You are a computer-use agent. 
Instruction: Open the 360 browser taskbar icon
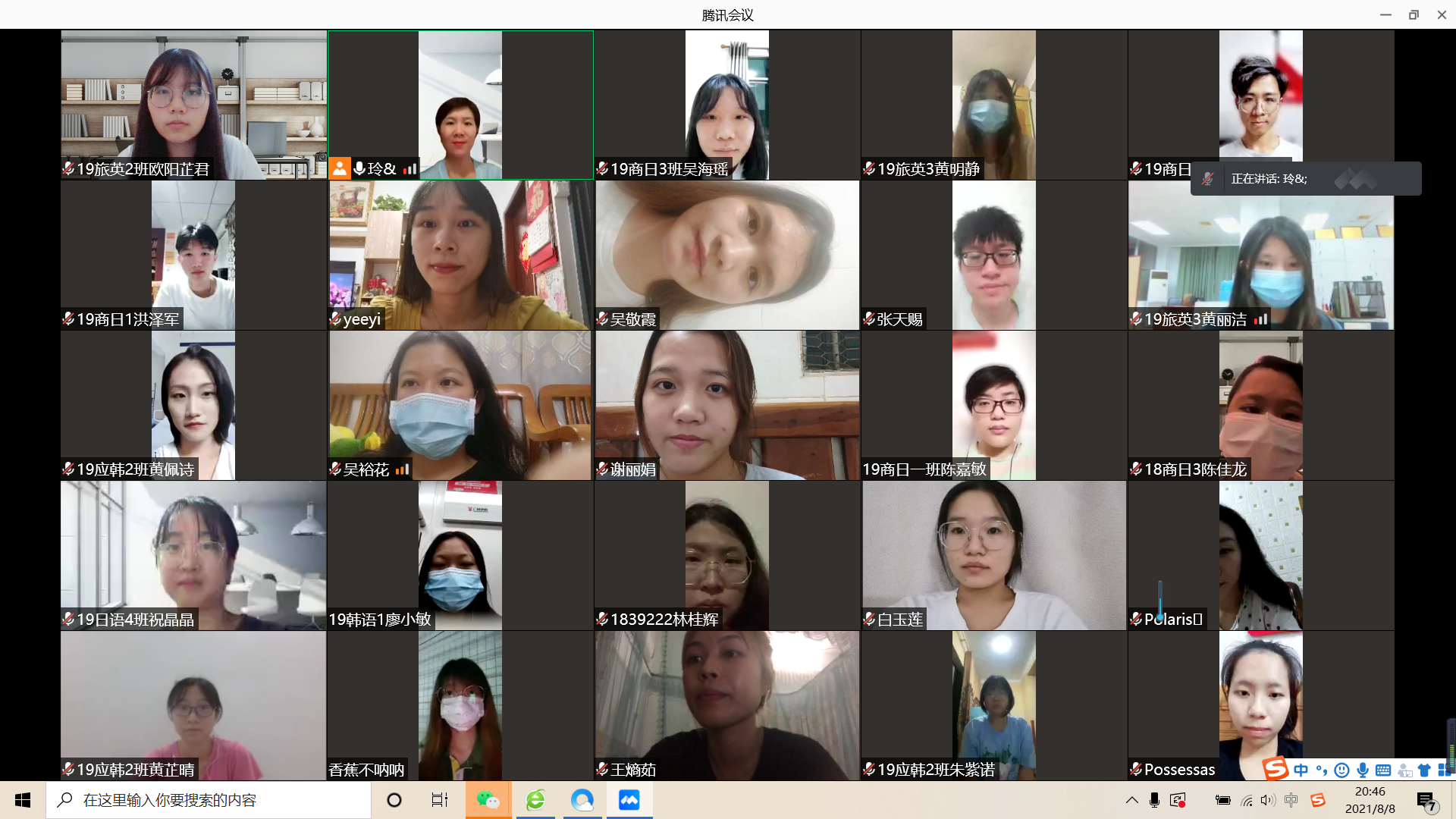536,800
